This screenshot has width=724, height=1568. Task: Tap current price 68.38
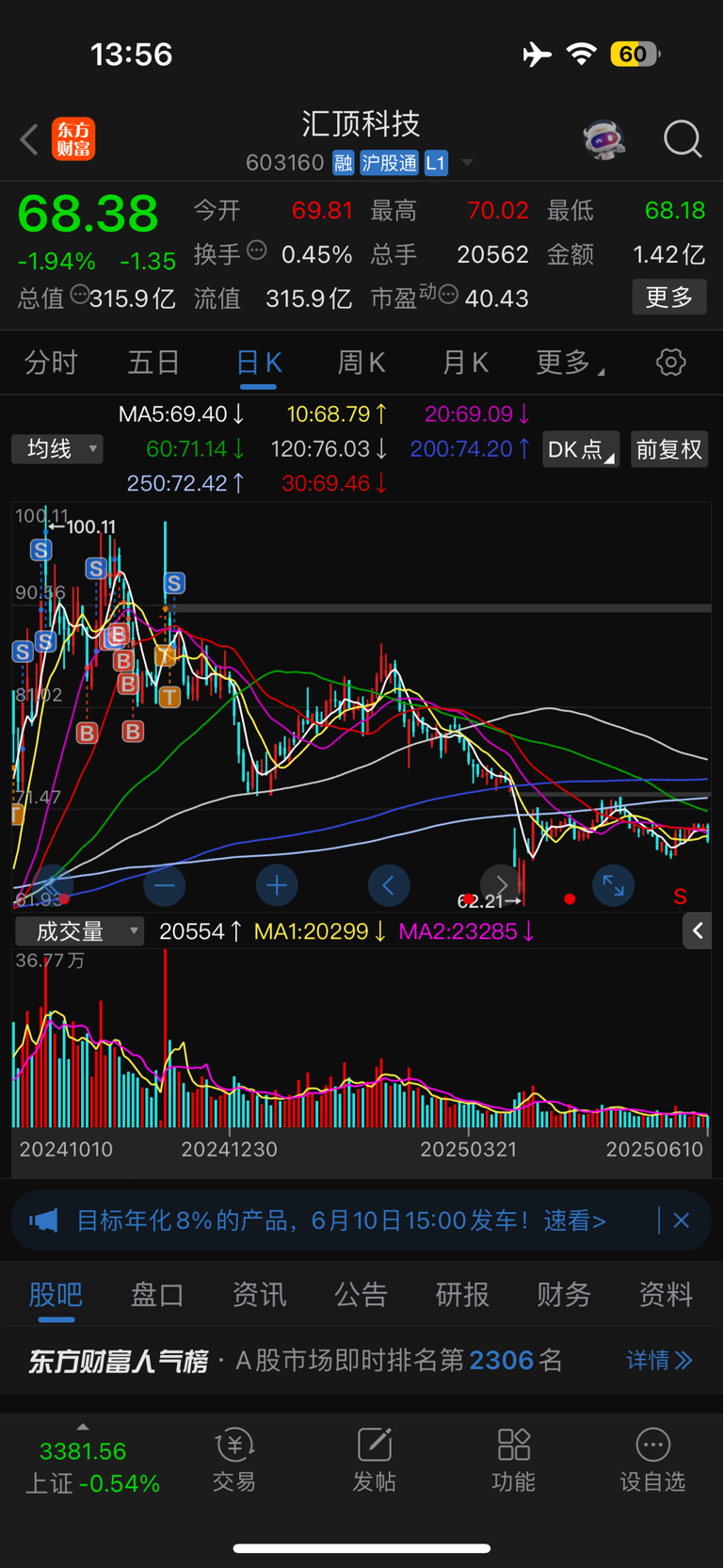88,214
